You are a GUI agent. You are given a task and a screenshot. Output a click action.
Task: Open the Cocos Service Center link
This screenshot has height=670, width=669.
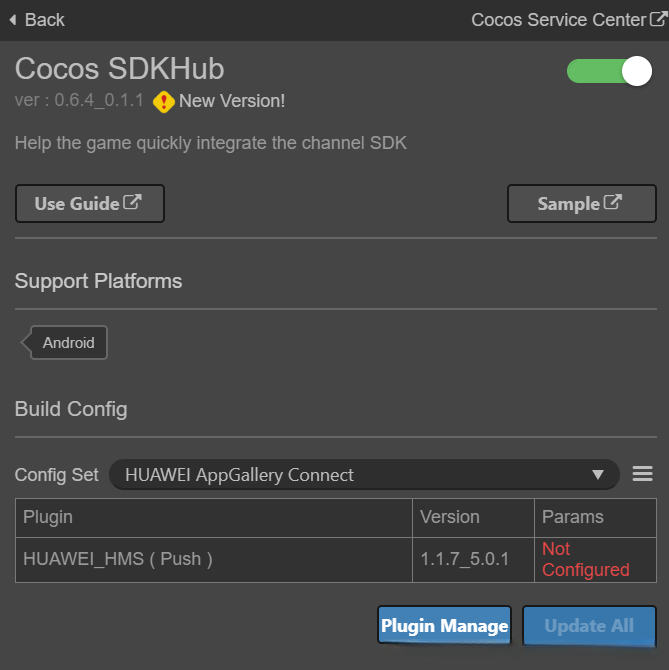point(569,20)
